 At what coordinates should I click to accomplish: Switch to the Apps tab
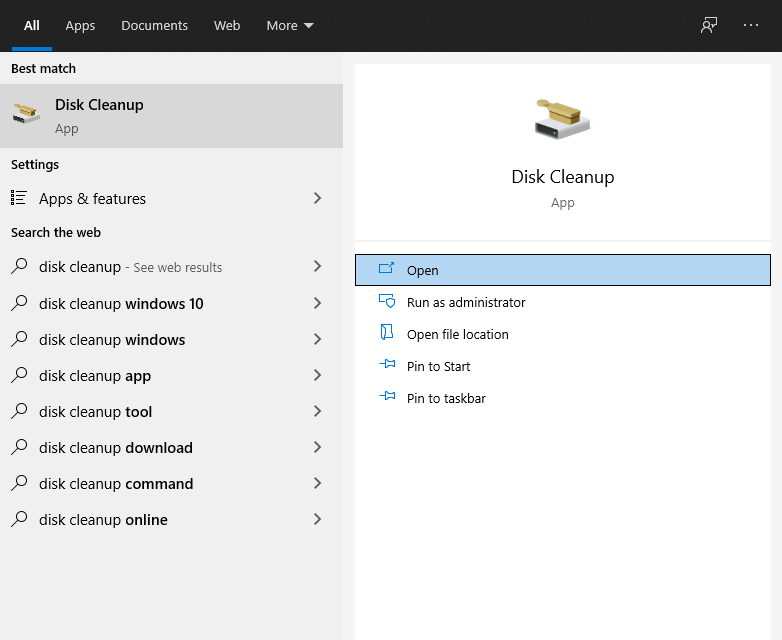(x=80, y=26)
